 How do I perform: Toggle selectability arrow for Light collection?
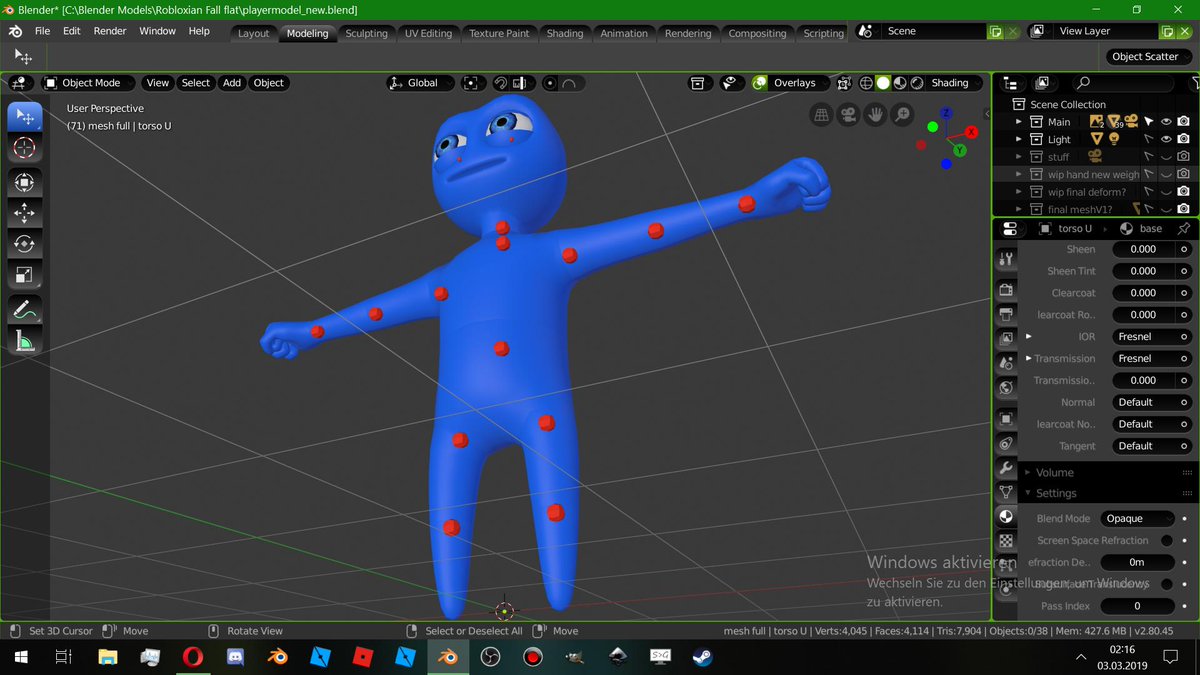(1149, 139)
